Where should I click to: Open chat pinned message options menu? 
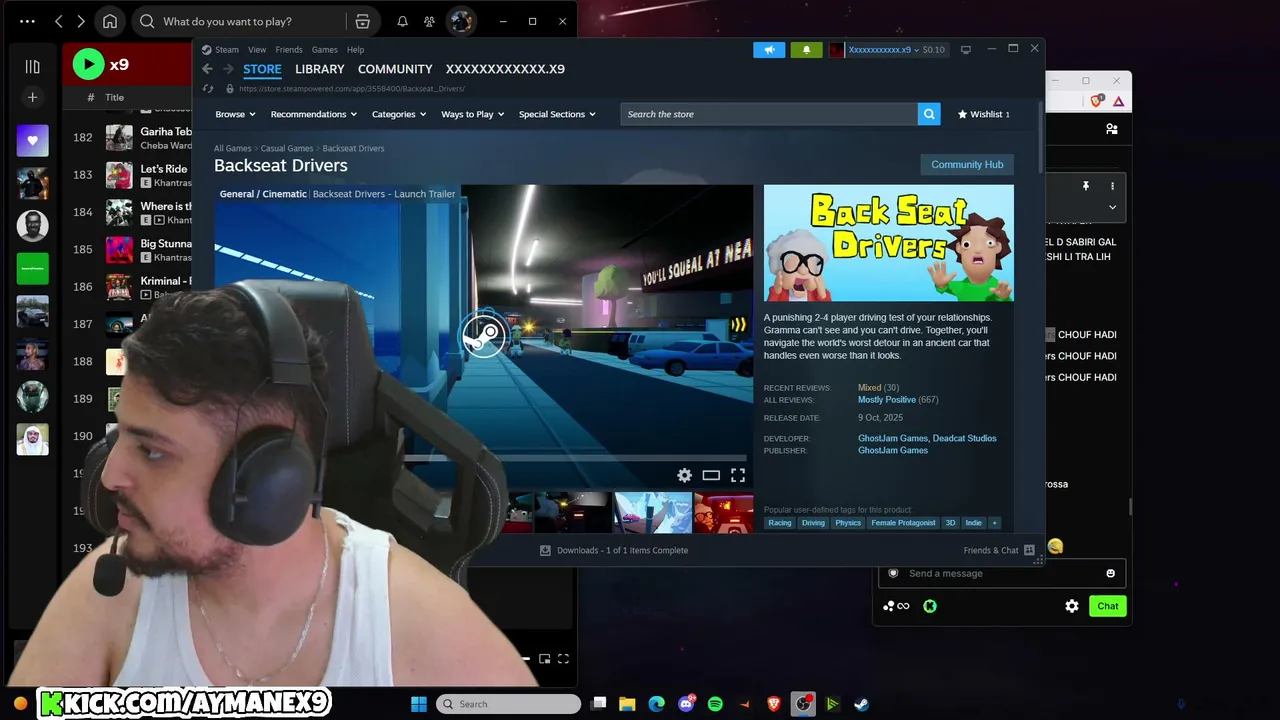click(x=1112, y=186)
